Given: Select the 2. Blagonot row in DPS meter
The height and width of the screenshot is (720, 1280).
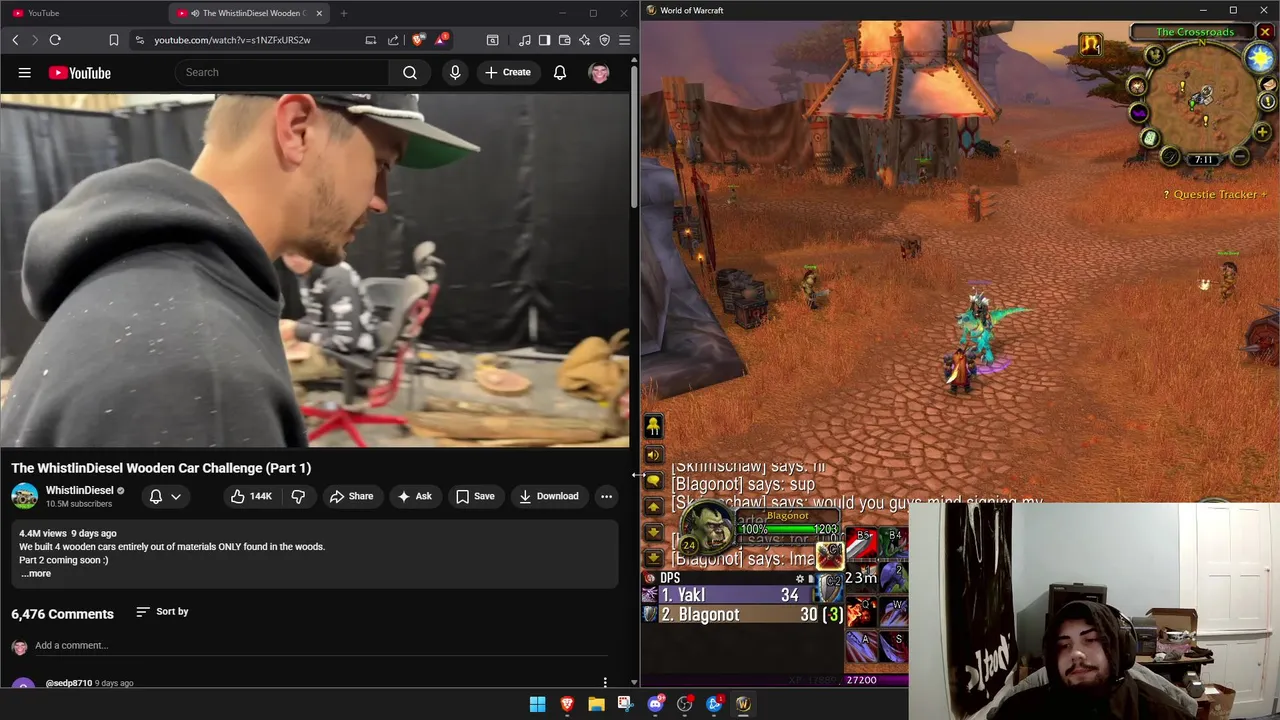Looking at the screenshot, I should tap(743, 614).
